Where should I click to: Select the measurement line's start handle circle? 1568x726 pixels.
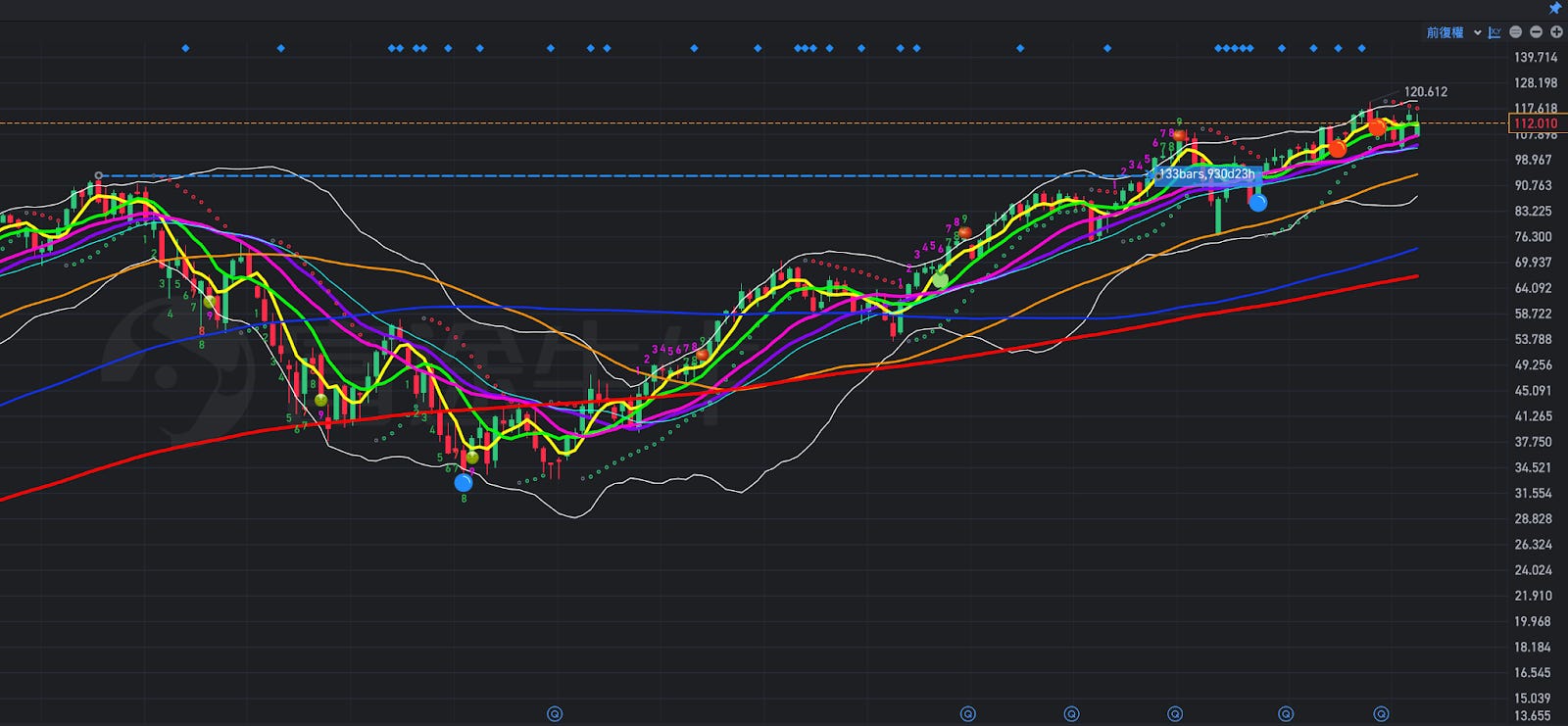[99, 176]
